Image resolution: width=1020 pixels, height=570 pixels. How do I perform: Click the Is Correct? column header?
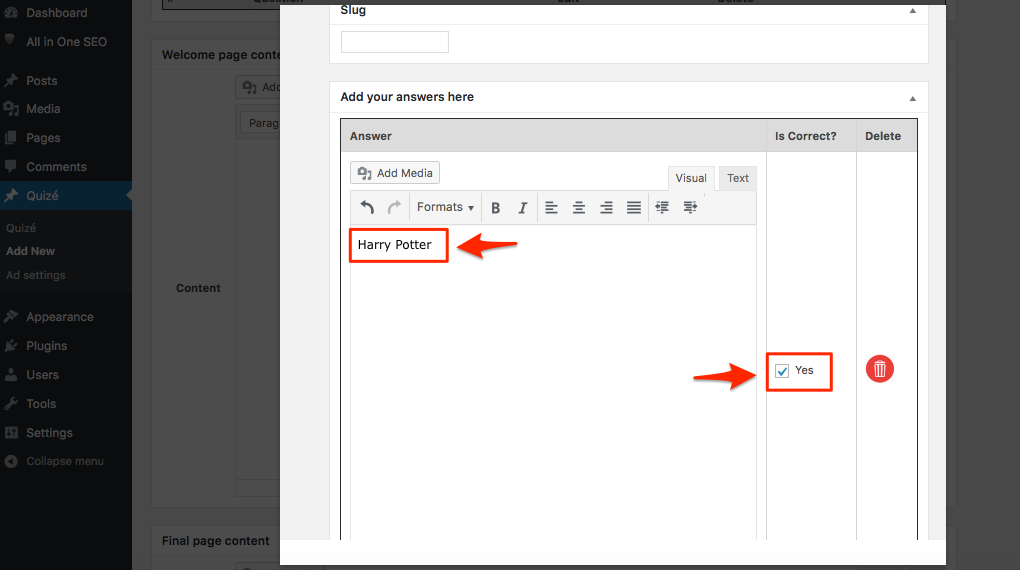[x=805, y=136]
